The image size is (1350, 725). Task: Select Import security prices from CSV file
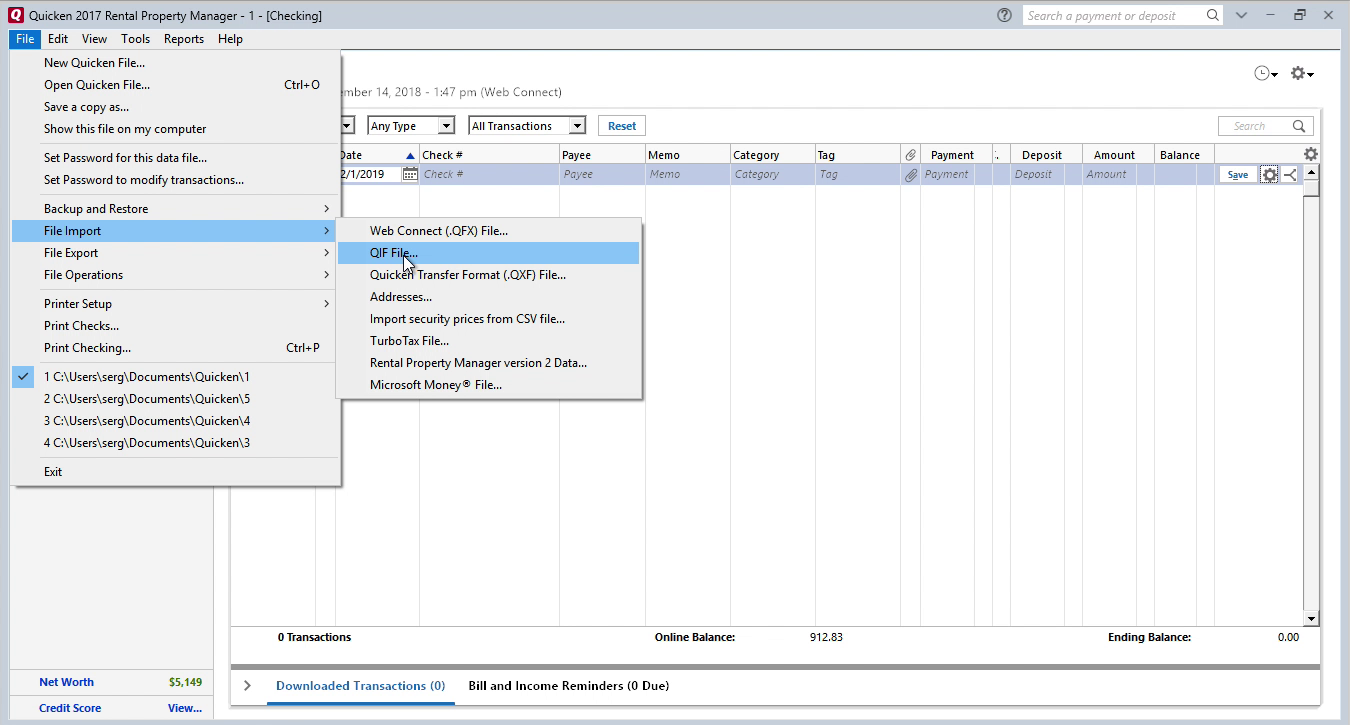coord(488,319)
